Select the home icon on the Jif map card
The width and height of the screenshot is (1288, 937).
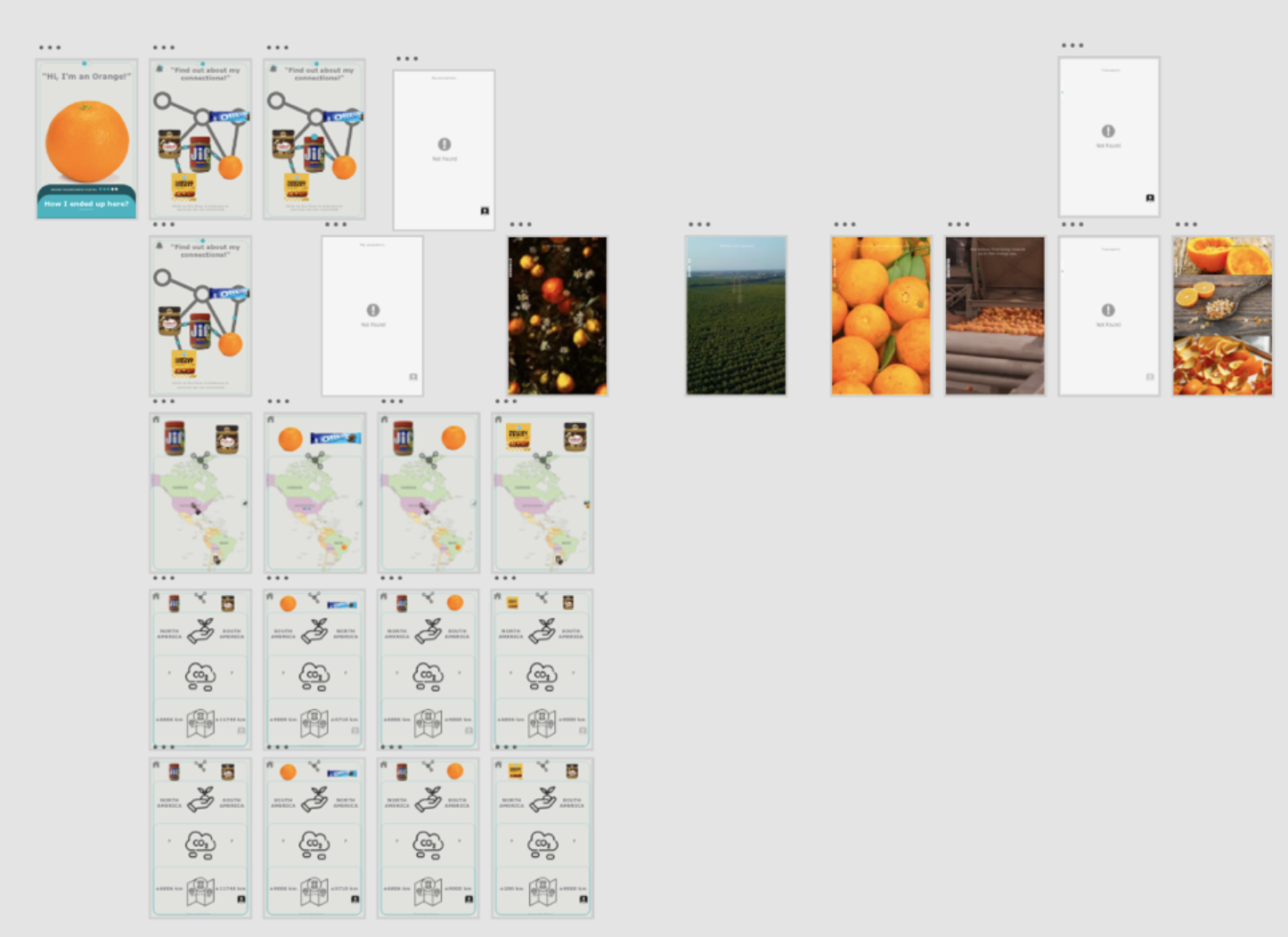(157, 420)
